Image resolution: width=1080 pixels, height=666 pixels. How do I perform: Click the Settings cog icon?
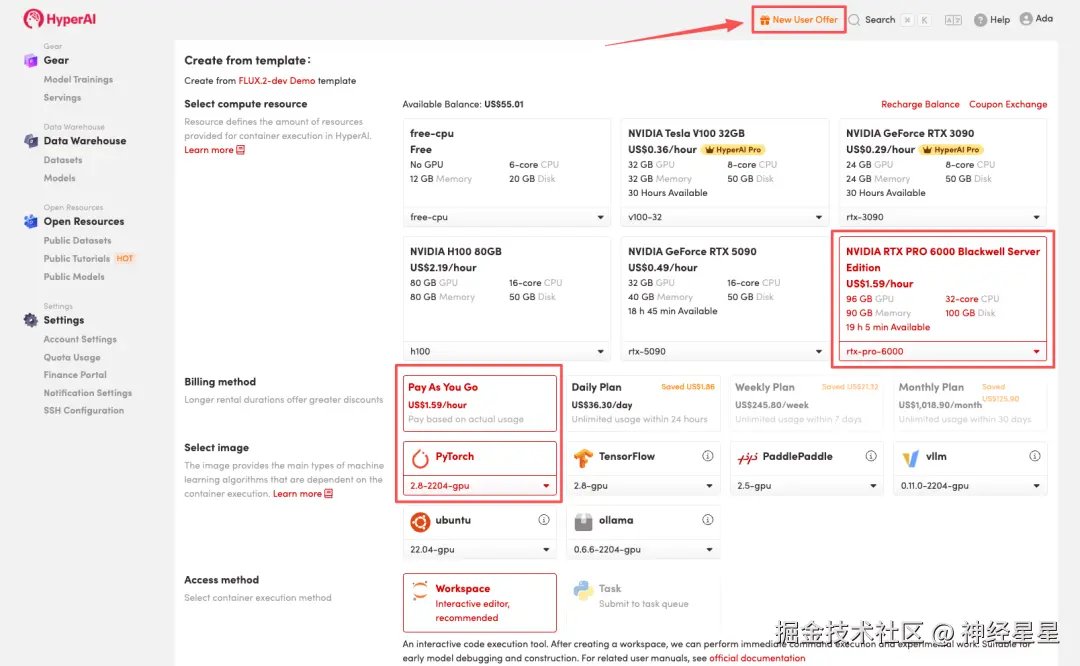[x=30, y=320]
